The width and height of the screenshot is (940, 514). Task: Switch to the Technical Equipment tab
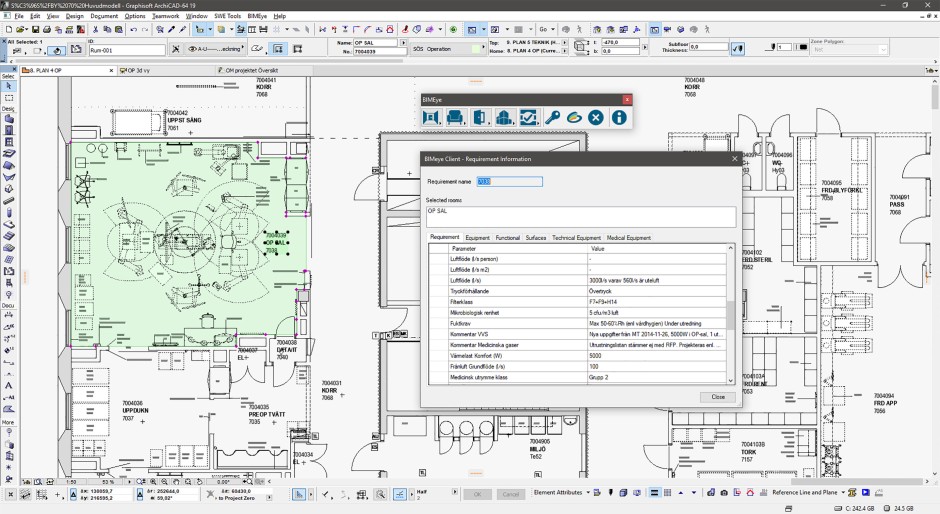576,238
